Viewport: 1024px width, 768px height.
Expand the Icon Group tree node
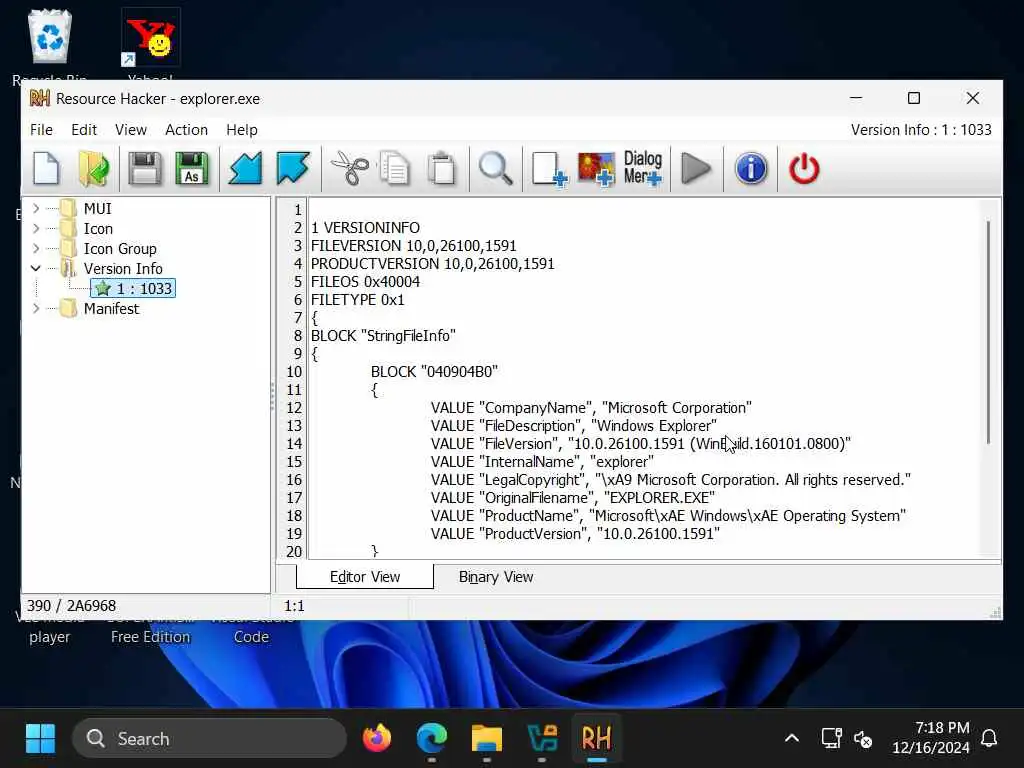click(36, 249)
